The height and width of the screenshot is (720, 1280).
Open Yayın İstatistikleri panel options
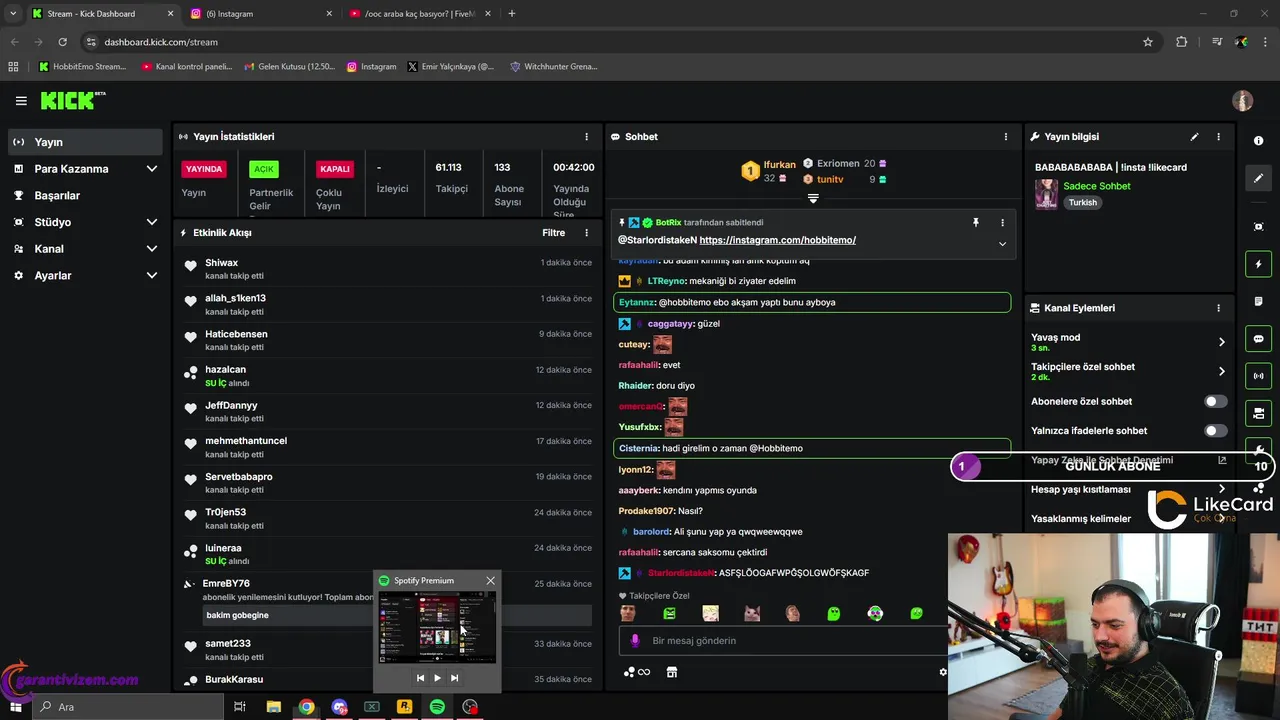click(587, 137)
